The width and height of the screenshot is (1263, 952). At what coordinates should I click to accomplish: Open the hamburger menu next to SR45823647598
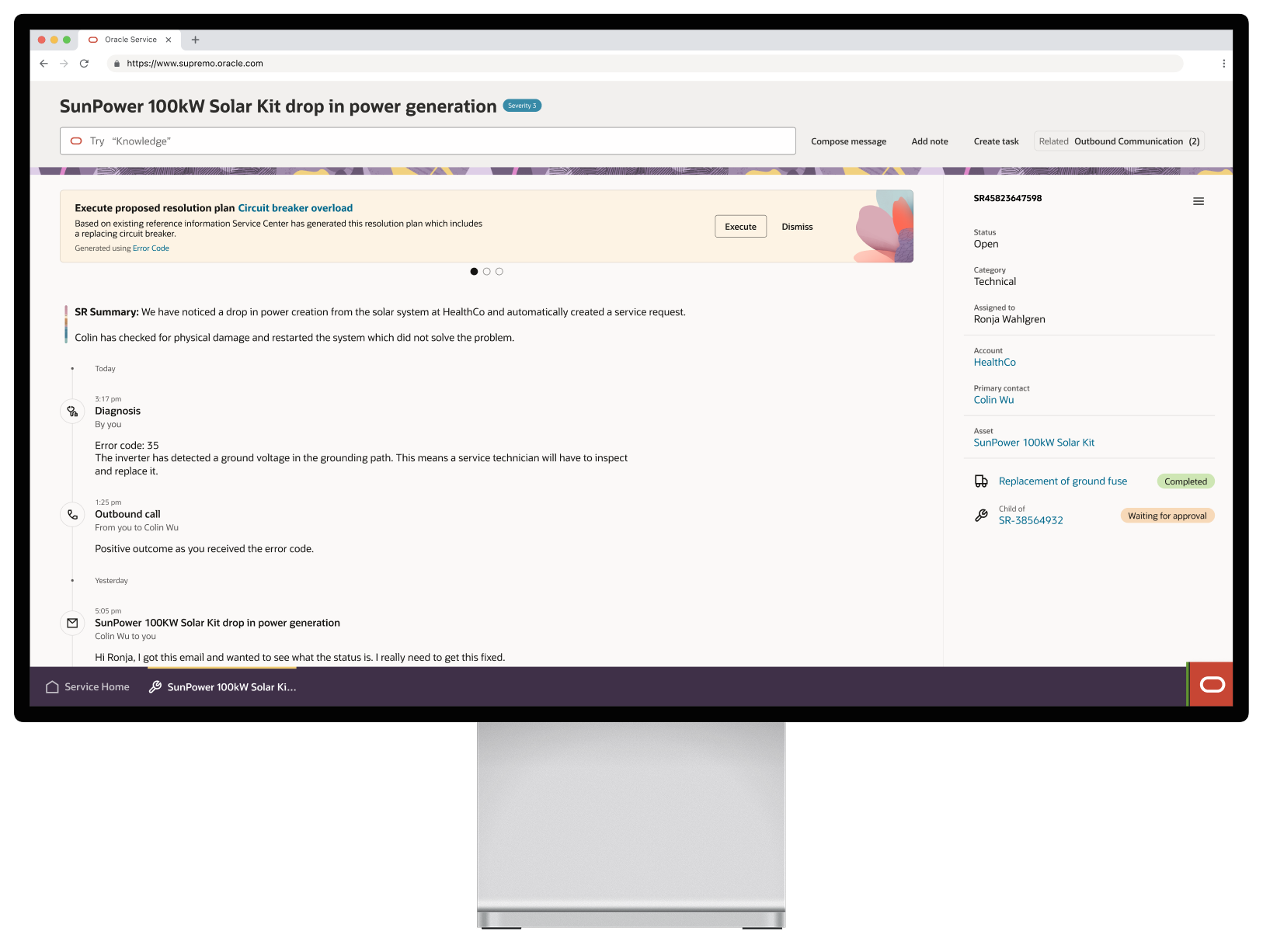click(1199, 201)
